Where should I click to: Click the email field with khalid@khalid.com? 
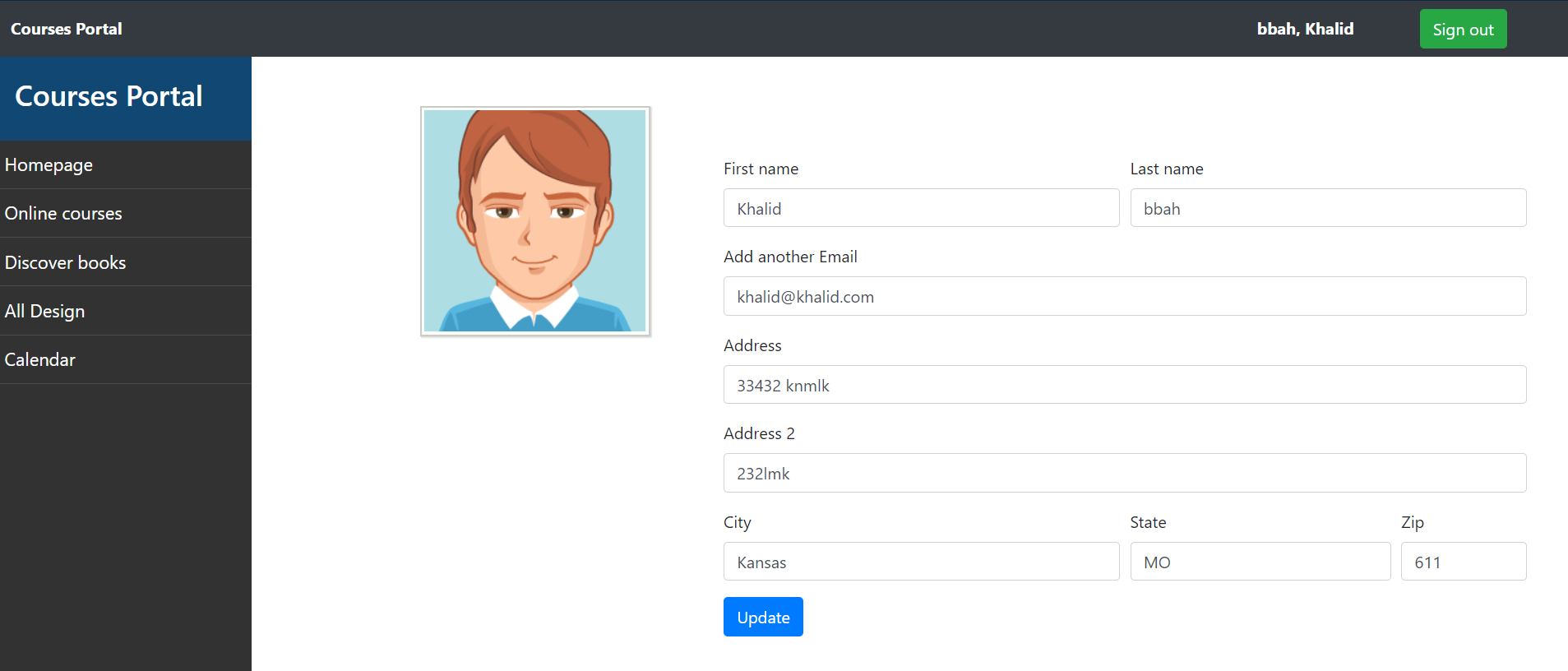pyautogui.click(x=1125, y=296)
